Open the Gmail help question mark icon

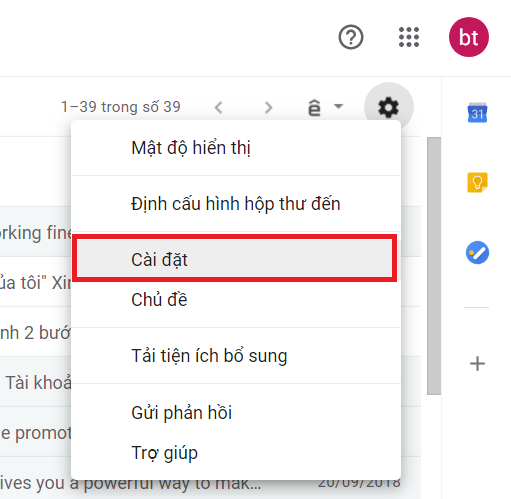click(x=351, y=37)
